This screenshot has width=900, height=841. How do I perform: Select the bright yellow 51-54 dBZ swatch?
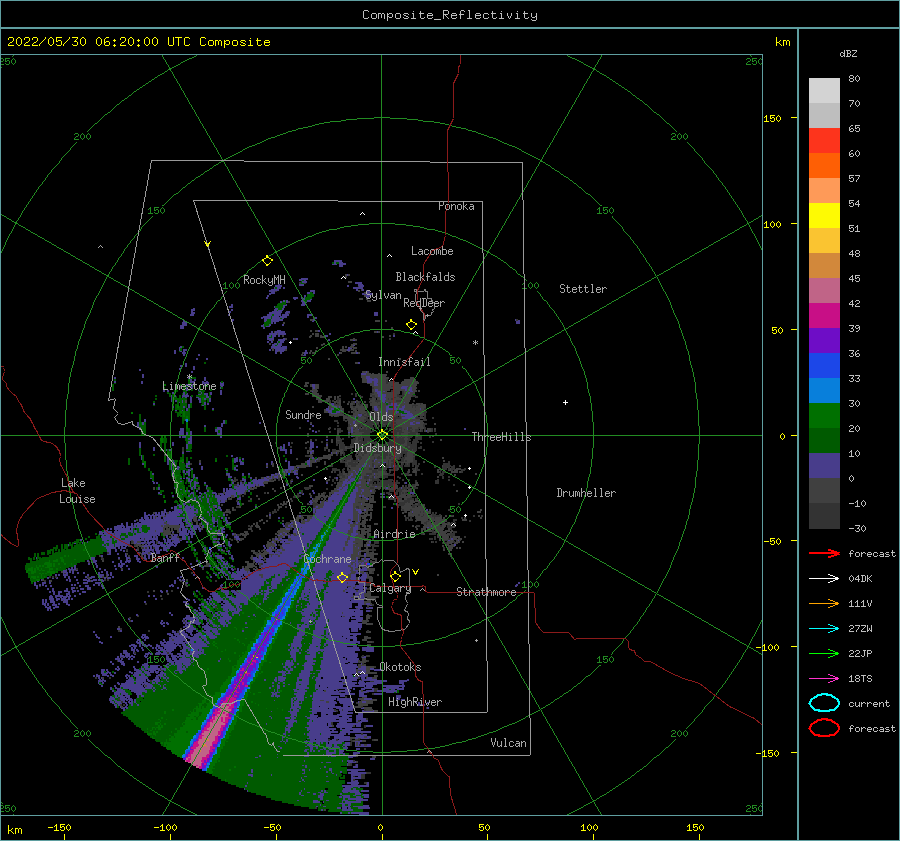[x=824, y=216]
